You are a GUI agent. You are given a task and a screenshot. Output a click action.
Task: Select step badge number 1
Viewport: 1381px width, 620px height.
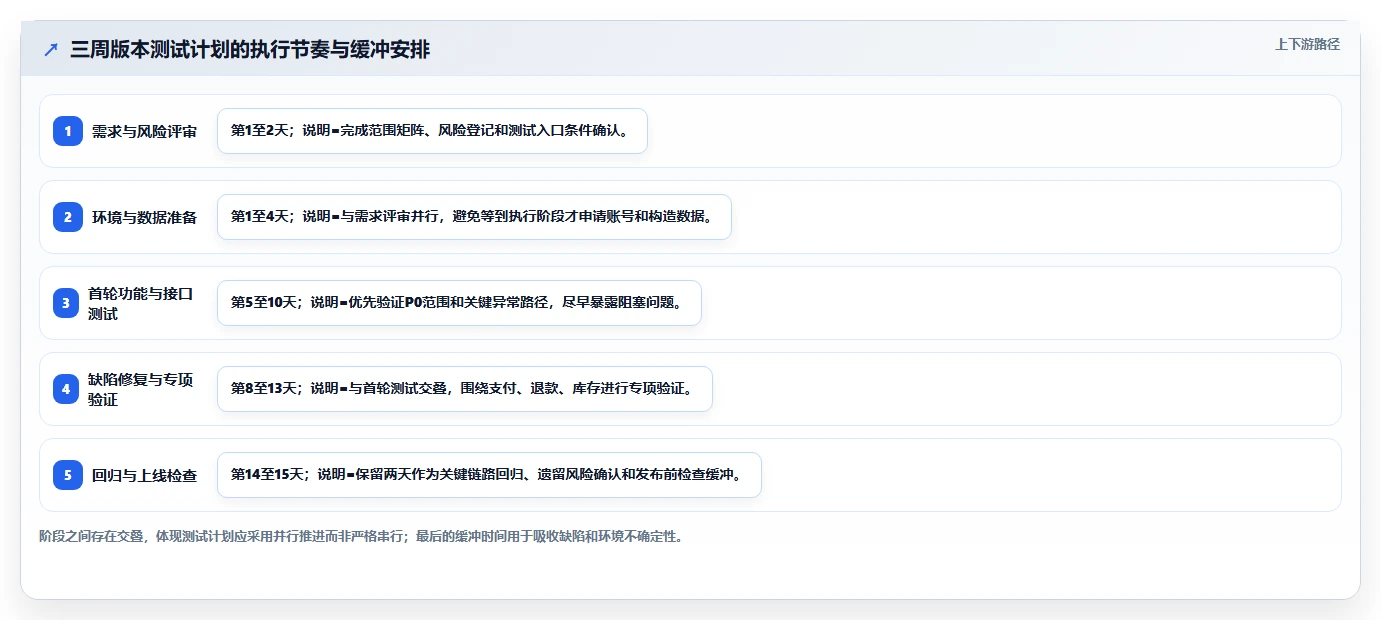pos(68,131)
